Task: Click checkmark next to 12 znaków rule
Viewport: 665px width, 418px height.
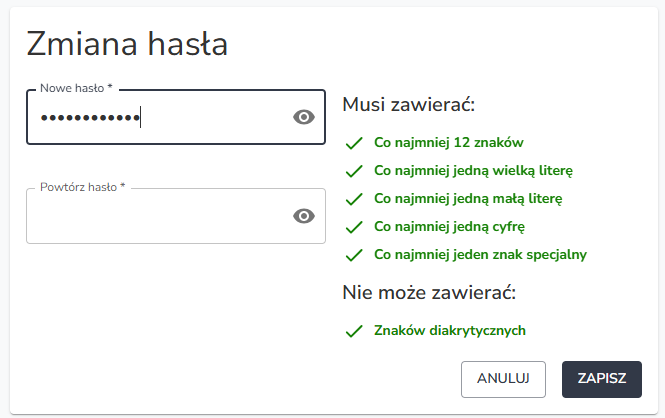Action: [354, 143]
